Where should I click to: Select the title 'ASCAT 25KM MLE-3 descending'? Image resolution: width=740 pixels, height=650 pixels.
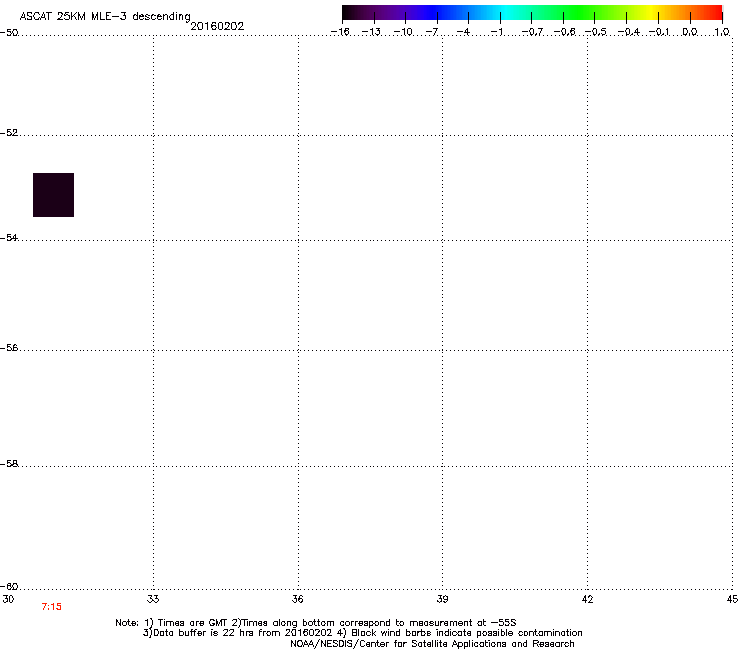click(105, 17)
